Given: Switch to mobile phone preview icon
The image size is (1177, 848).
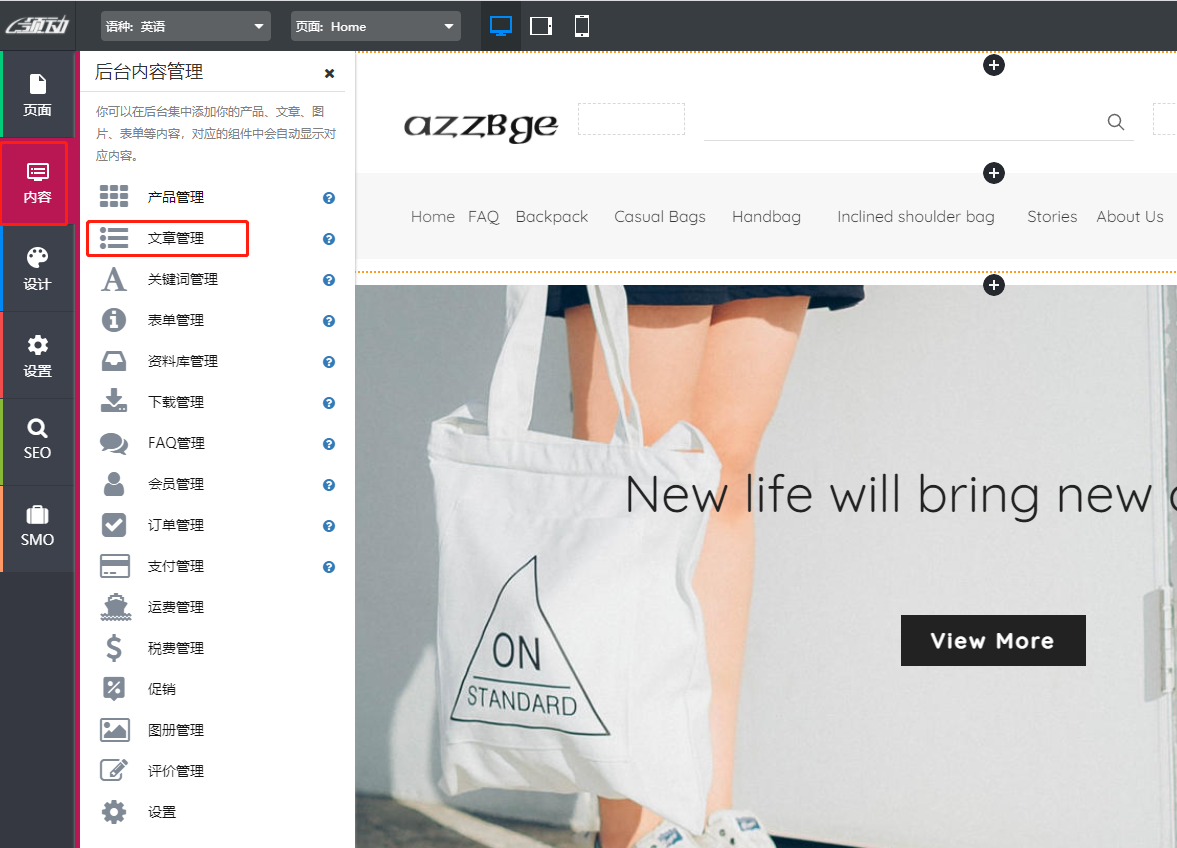Looking at the screenshot, I should click(x=581, y=26).
